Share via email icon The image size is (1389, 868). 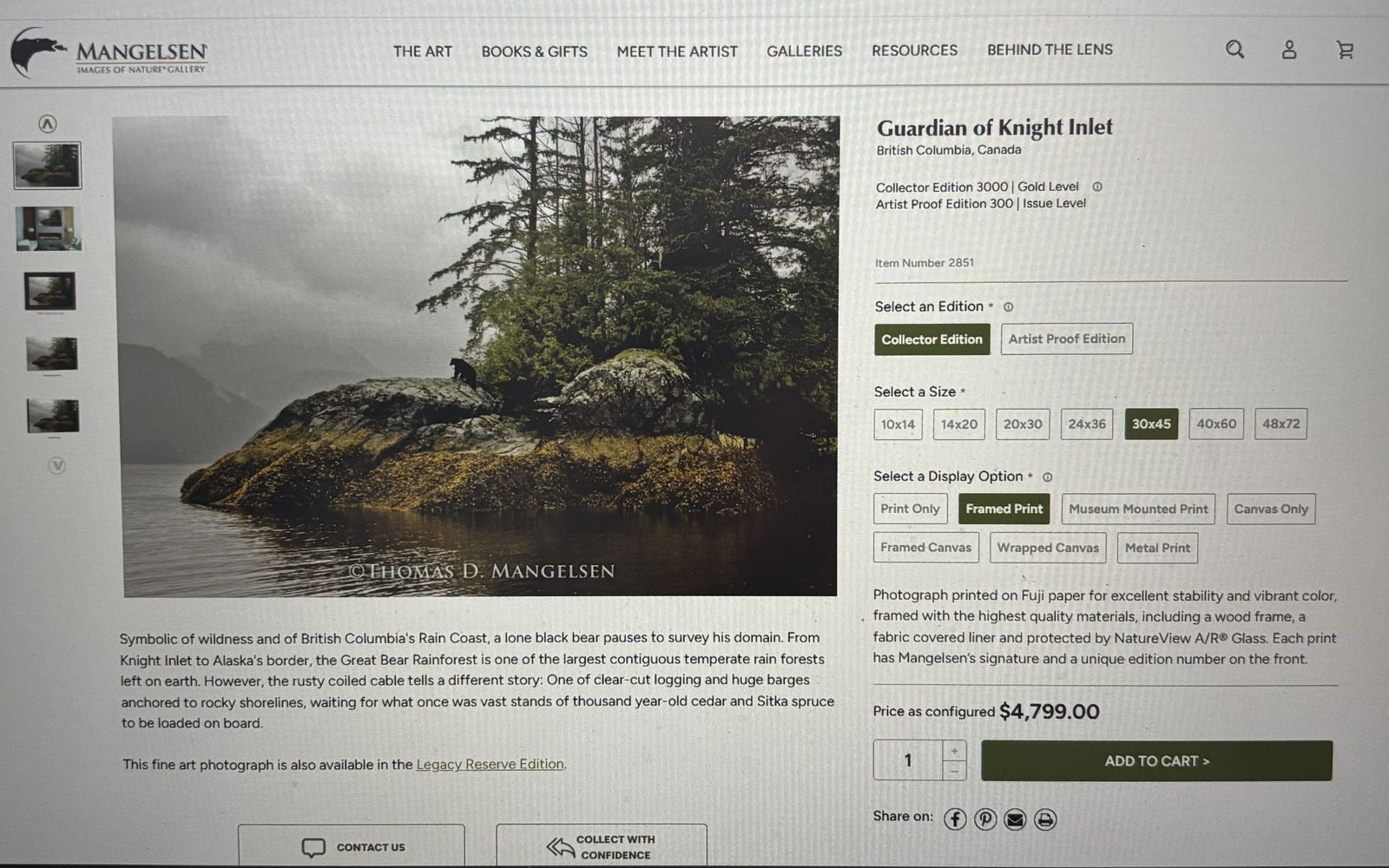[1015, 819]
